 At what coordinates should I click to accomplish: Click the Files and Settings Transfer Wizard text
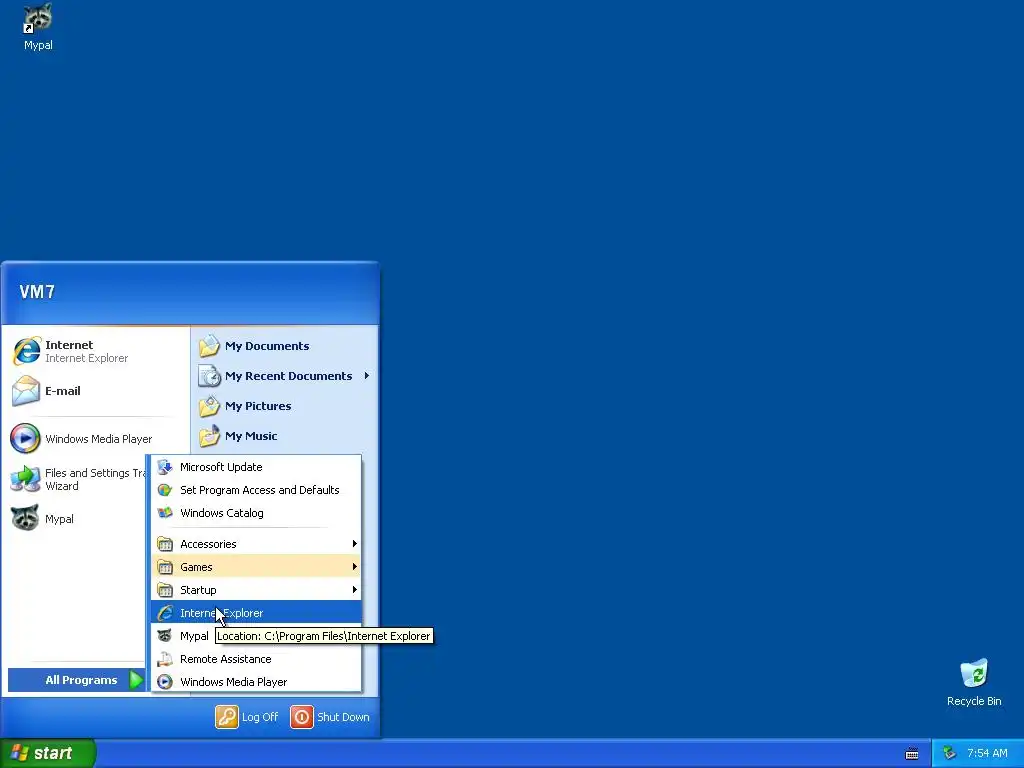point(95,479)
